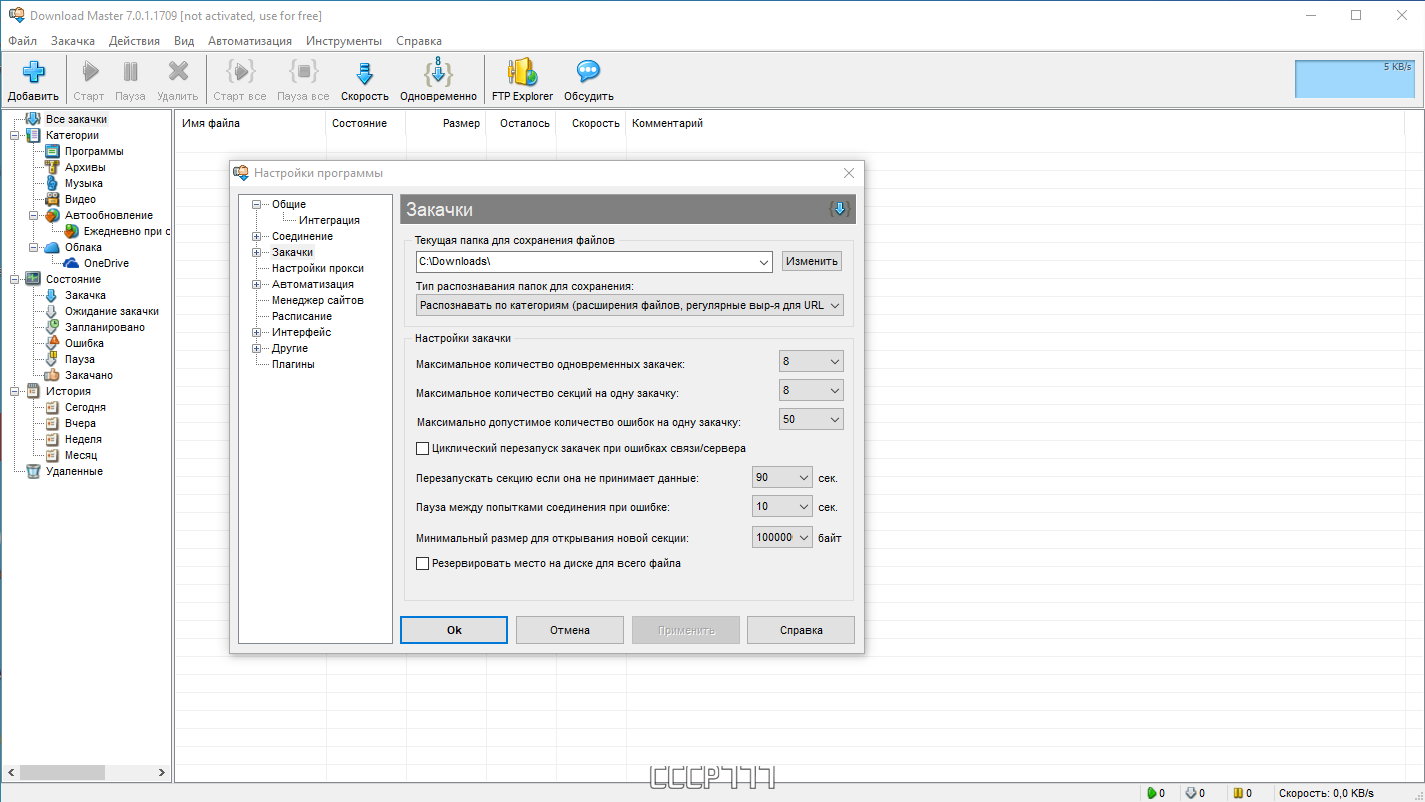Click the Справка button in settings dialog
This screenshot has height=802, width=1425.
click(x=802, y=630)
